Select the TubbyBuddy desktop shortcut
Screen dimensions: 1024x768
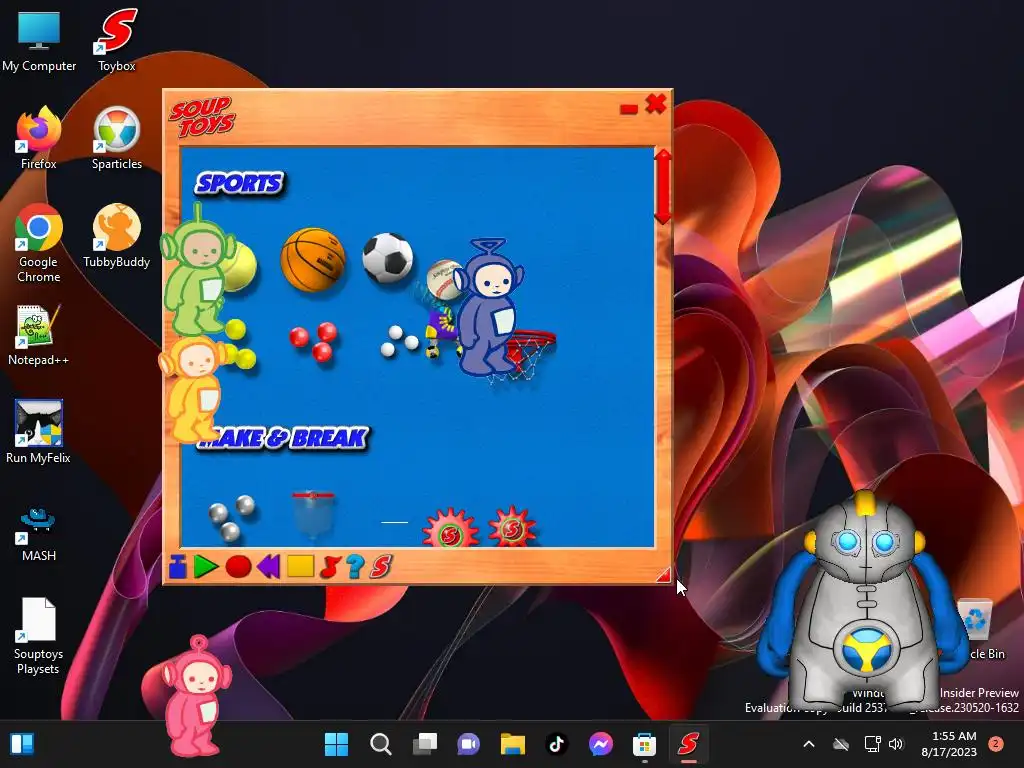[117, 236]
